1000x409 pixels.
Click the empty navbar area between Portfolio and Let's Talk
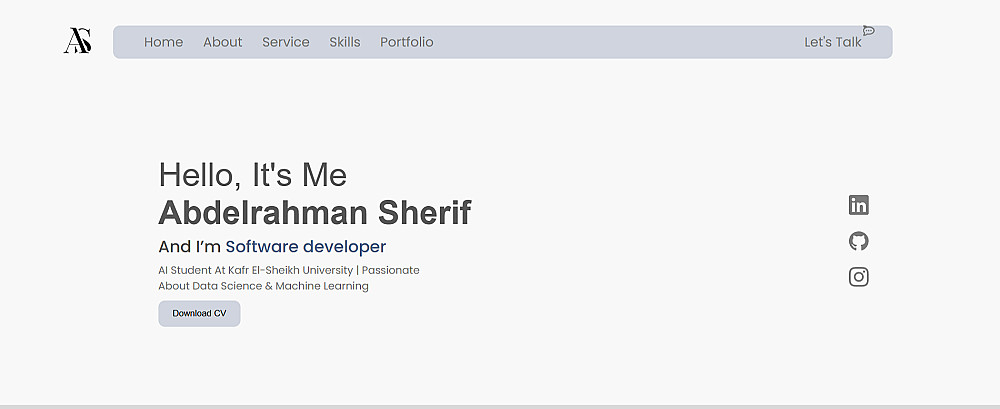click(x=618, y=42)
